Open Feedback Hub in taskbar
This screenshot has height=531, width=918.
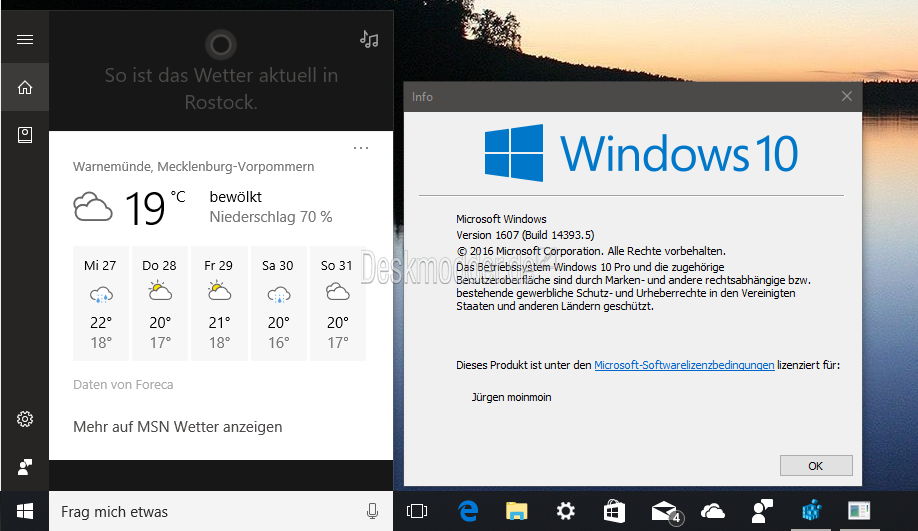click(x=762, y=511)
